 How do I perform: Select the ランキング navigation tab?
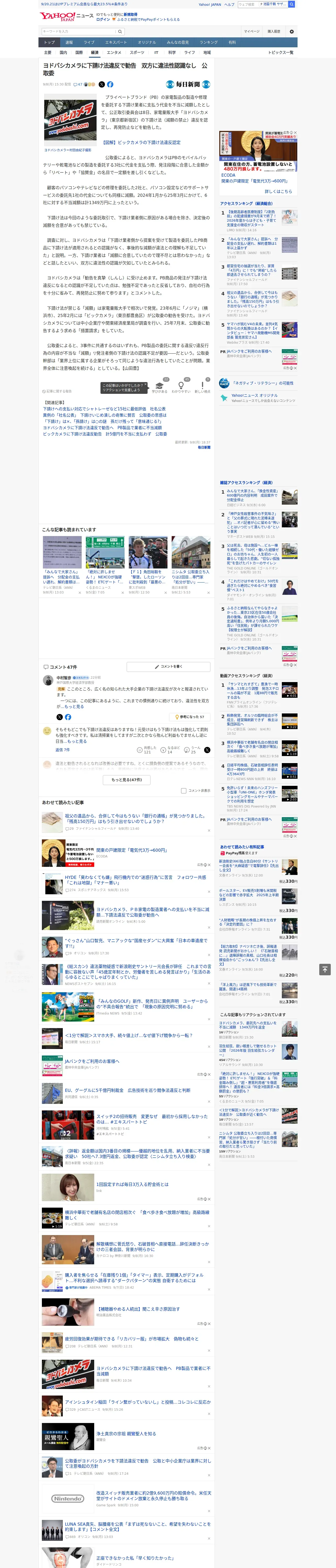(x=209, y=43)
